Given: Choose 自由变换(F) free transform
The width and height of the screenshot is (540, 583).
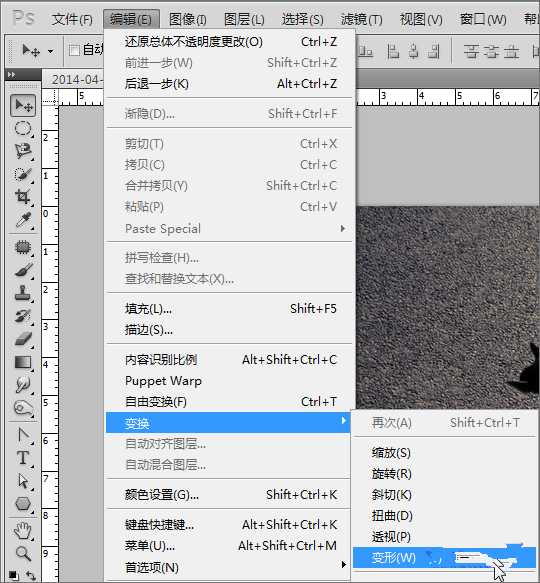Looking at the screenshot, I should click(x=228, y=402).
